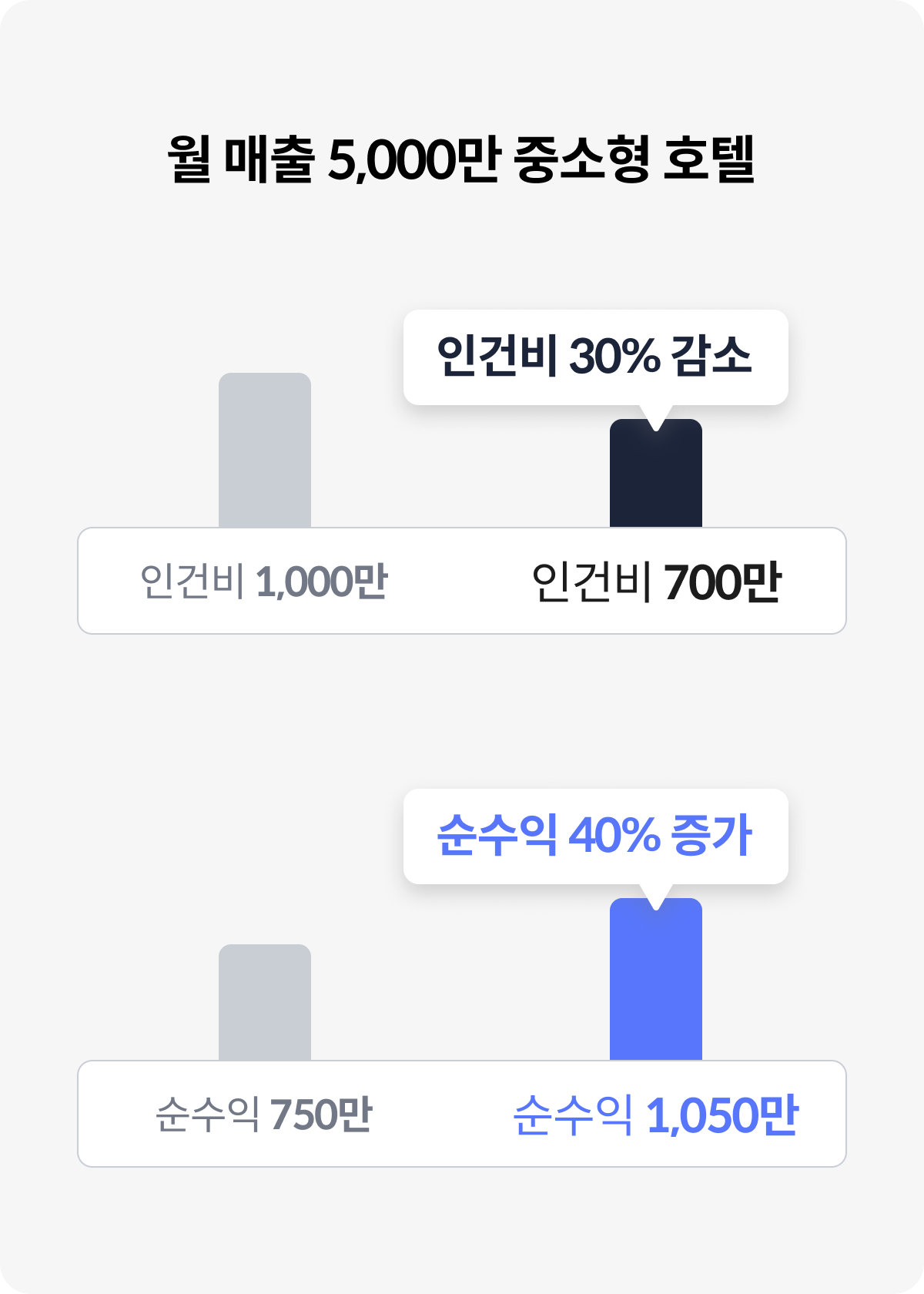This screenshot has height=1294, width=924.
Task: Select the 순수익 750만 label
Action: (264, 1115)
